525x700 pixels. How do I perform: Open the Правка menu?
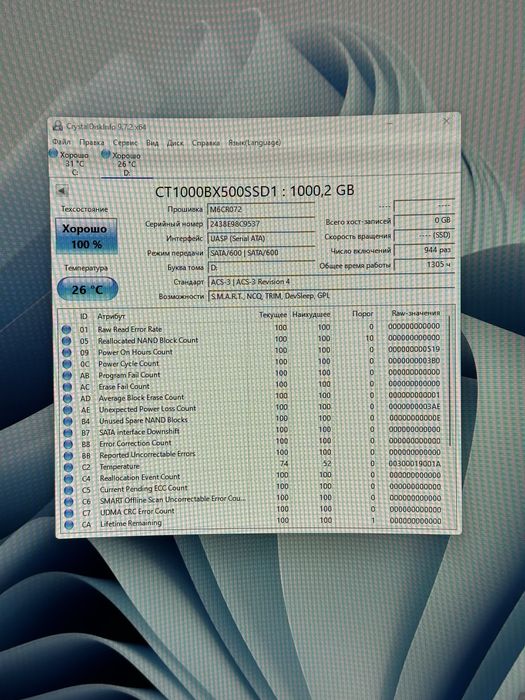[x=92, y=142]
